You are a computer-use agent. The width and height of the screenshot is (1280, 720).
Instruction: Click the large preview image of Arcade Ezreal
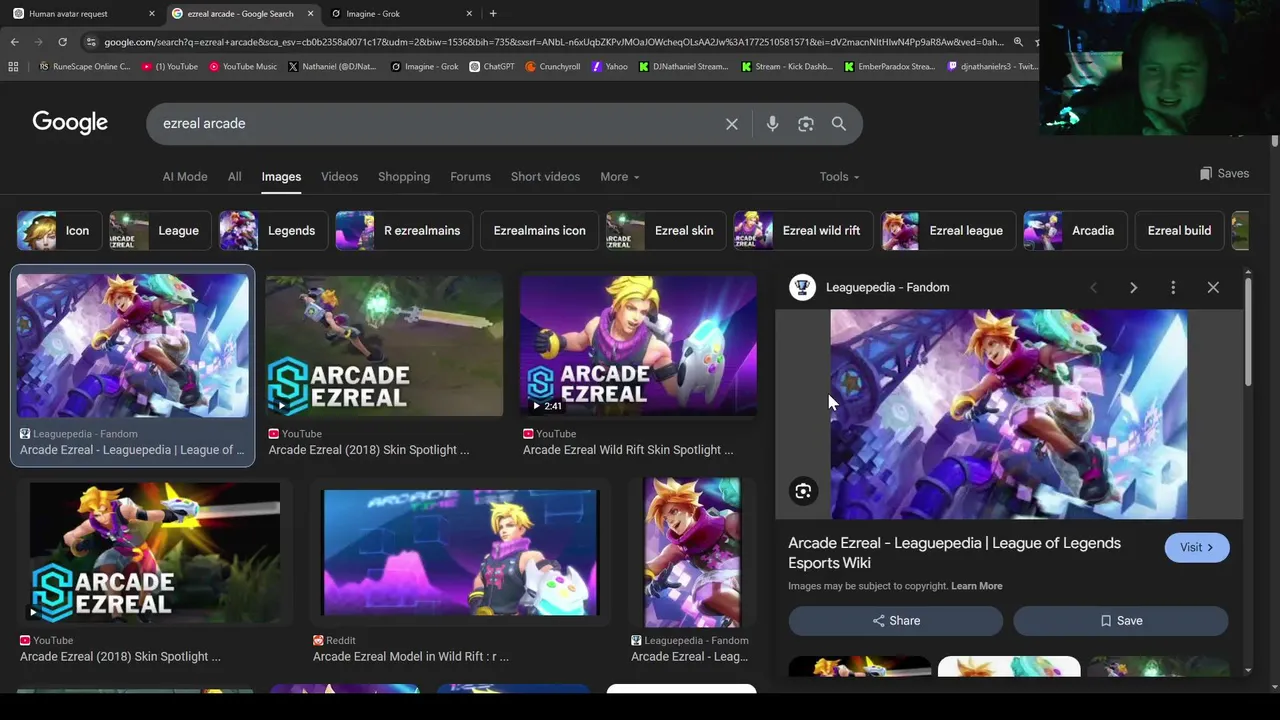coord(1009,414)
